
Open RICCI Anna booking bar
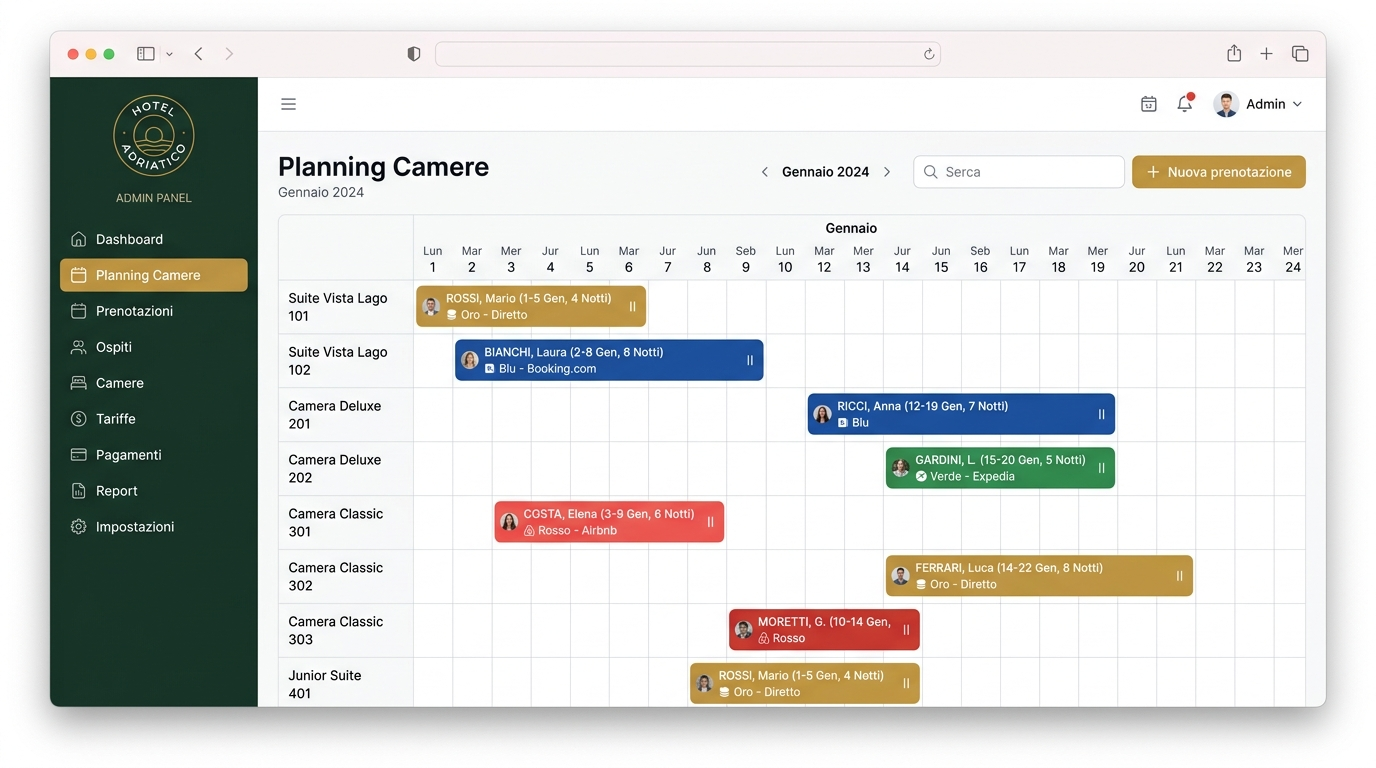pos(961,414)
